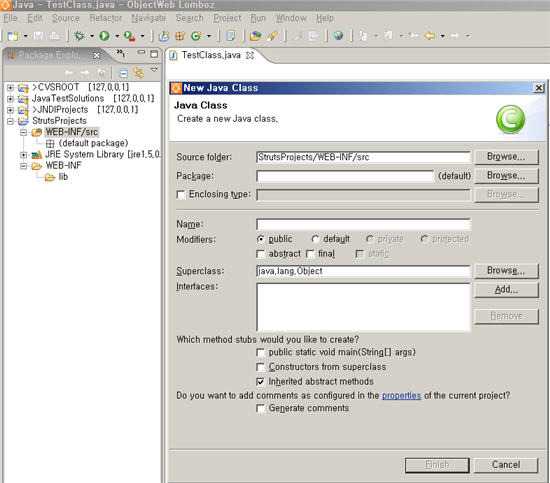Click the Print toolbar icon
Screen dimensions: 550x483
tap(54, 36)
